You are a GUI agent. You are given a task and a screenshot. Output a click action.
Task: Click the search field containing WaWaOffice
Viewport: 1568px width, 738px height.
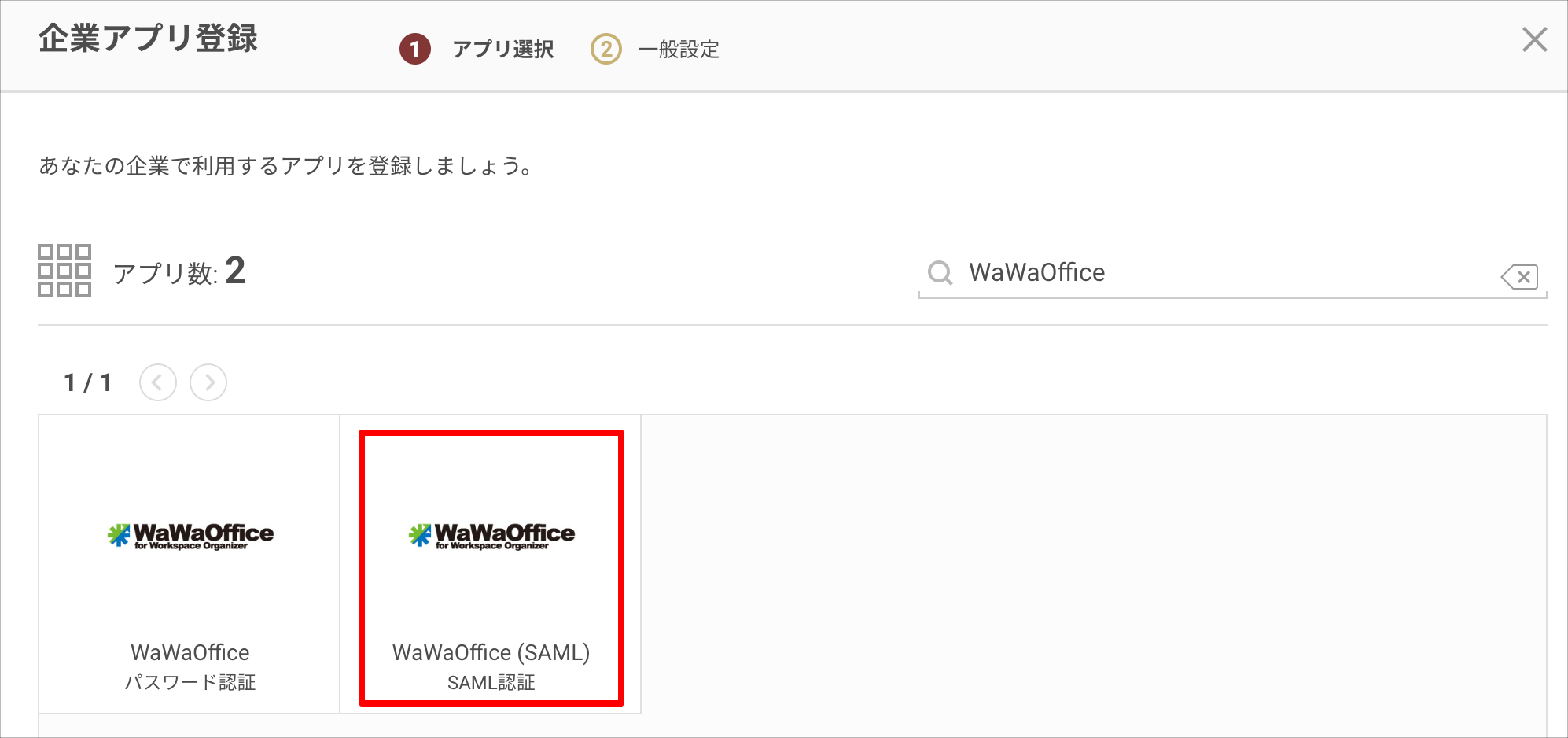click(x=1232, y=273)
